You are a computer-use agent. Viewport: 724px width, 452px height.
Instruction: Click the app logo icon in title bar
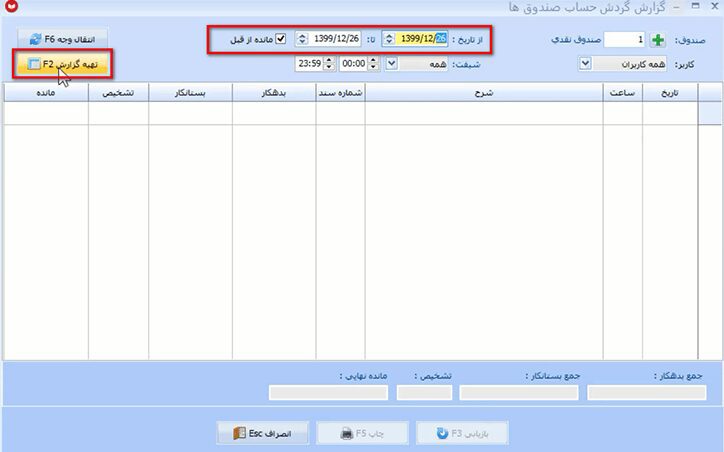[11, 6]
